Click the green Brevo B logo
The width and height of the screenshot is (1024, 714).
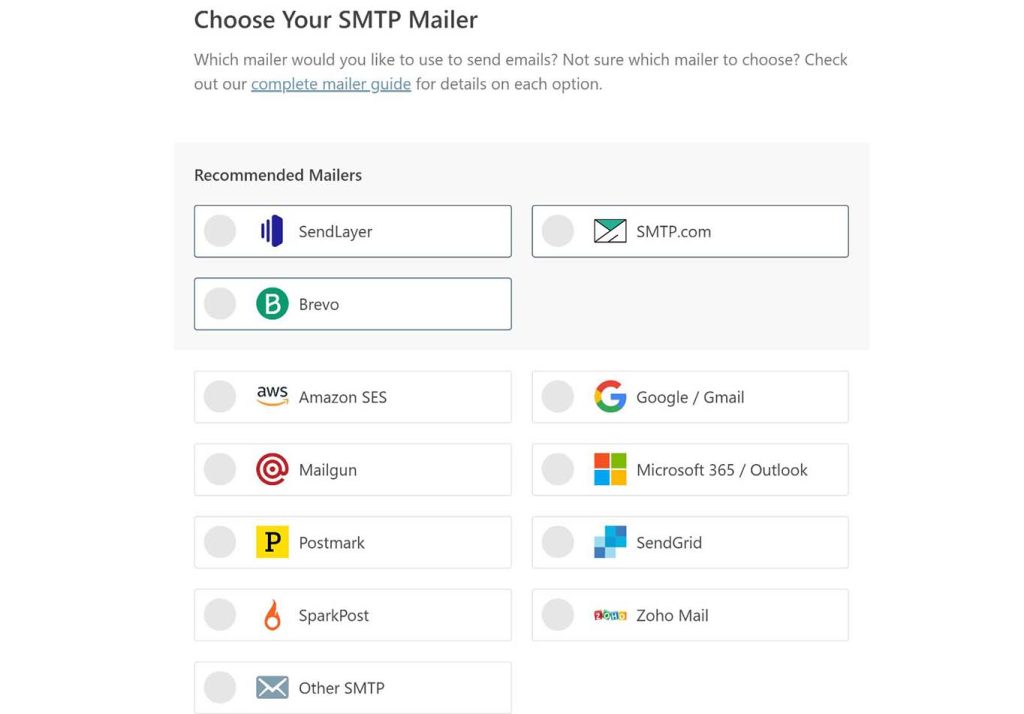272,304
